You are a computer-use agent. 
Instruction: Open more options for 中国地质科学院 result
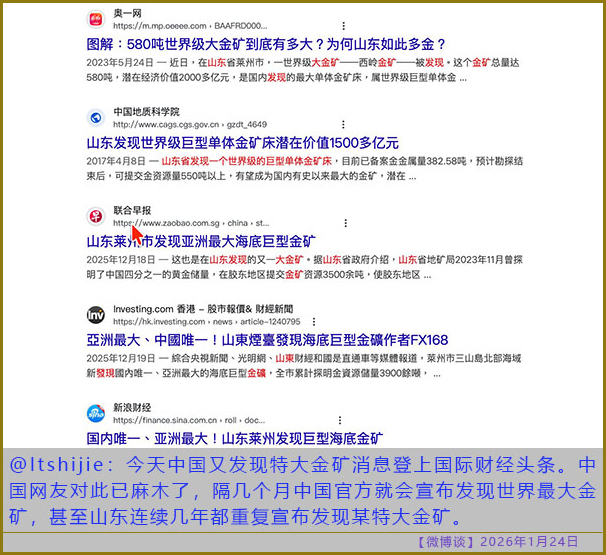[343, 124]
